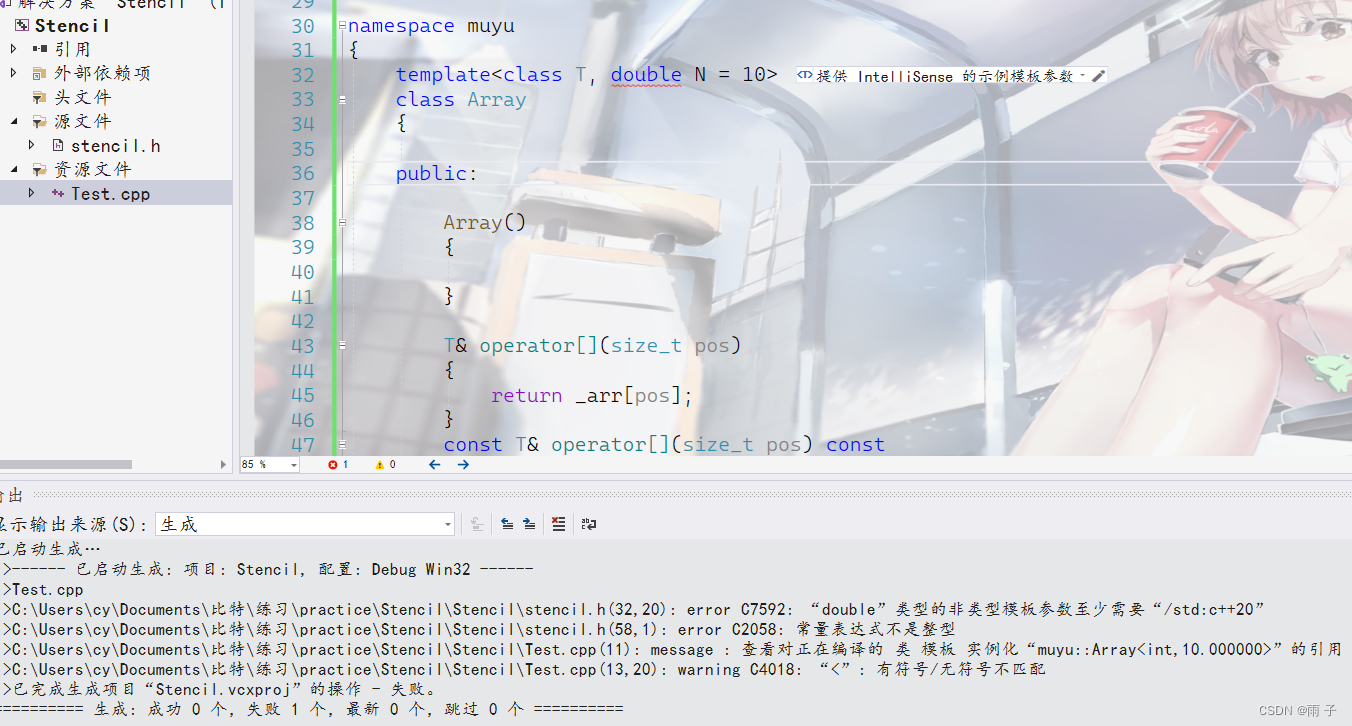Click the return _arr[pos]; statement

coord(592,396)
